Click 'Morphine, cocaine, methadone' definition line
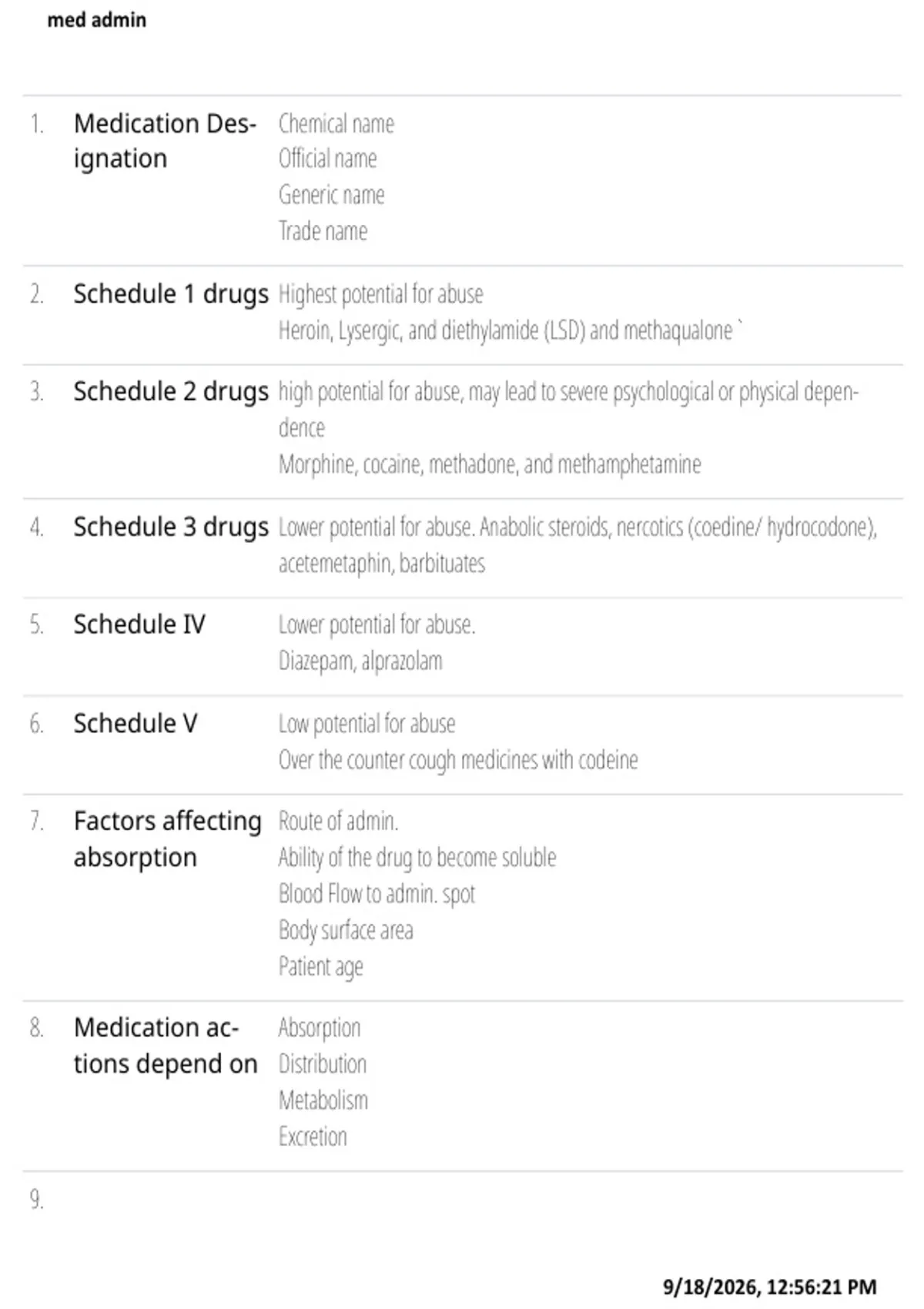The image size is (924, 1309). tap(490, 464)
